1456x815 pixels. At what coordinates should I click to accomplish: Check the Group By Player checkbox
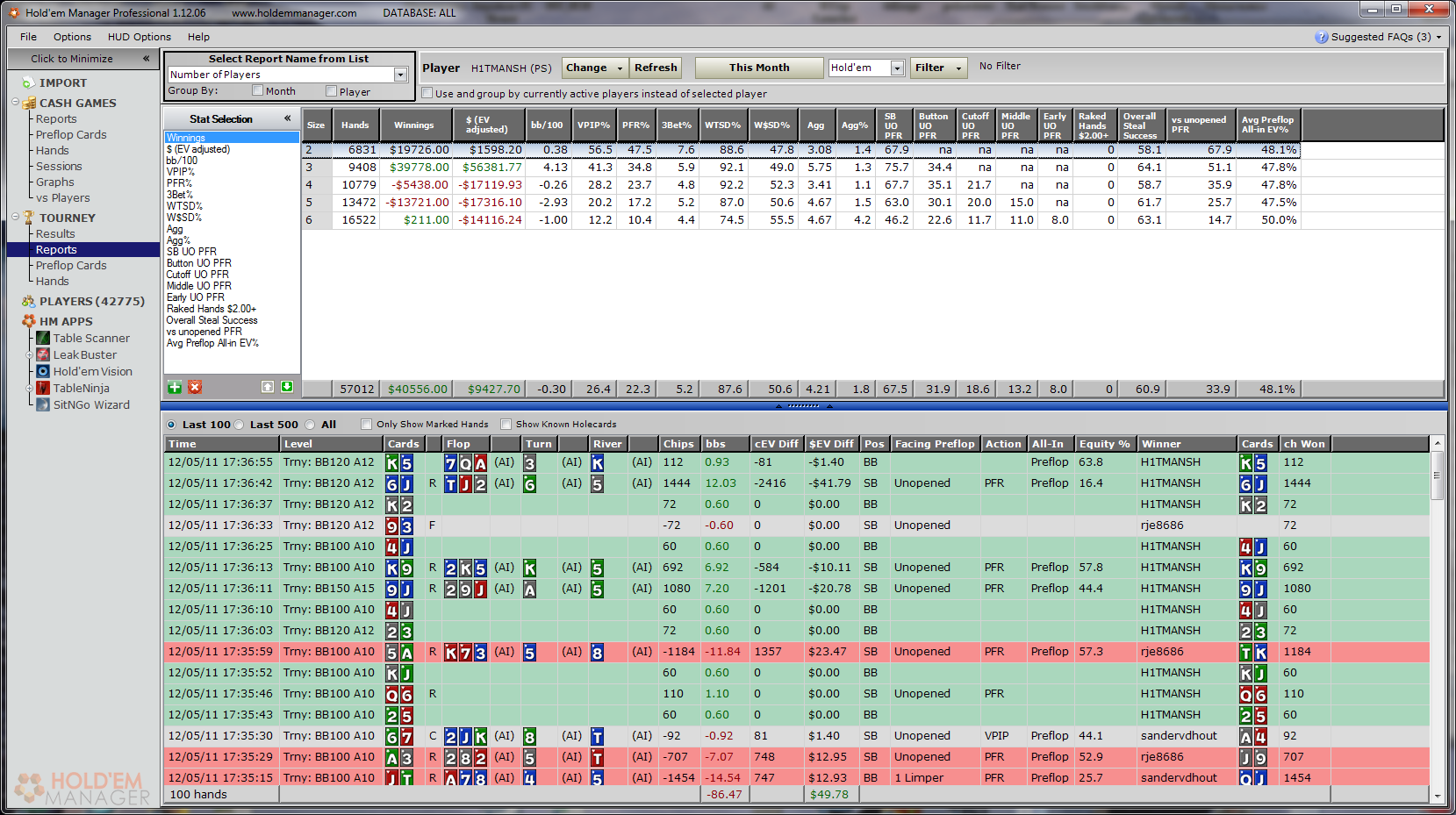pyautogui.click(x=331, y=90)
